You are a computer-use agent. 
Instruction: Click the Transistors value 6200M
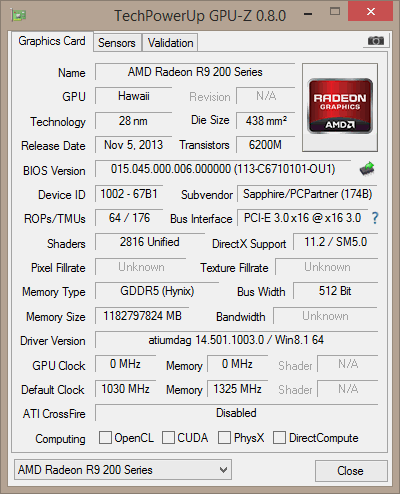coord(266,145)
